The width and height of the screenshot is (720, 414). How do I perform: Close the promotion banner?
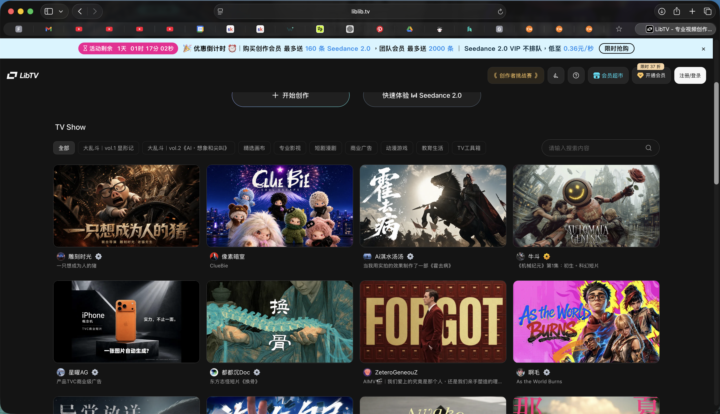[703, 49]
